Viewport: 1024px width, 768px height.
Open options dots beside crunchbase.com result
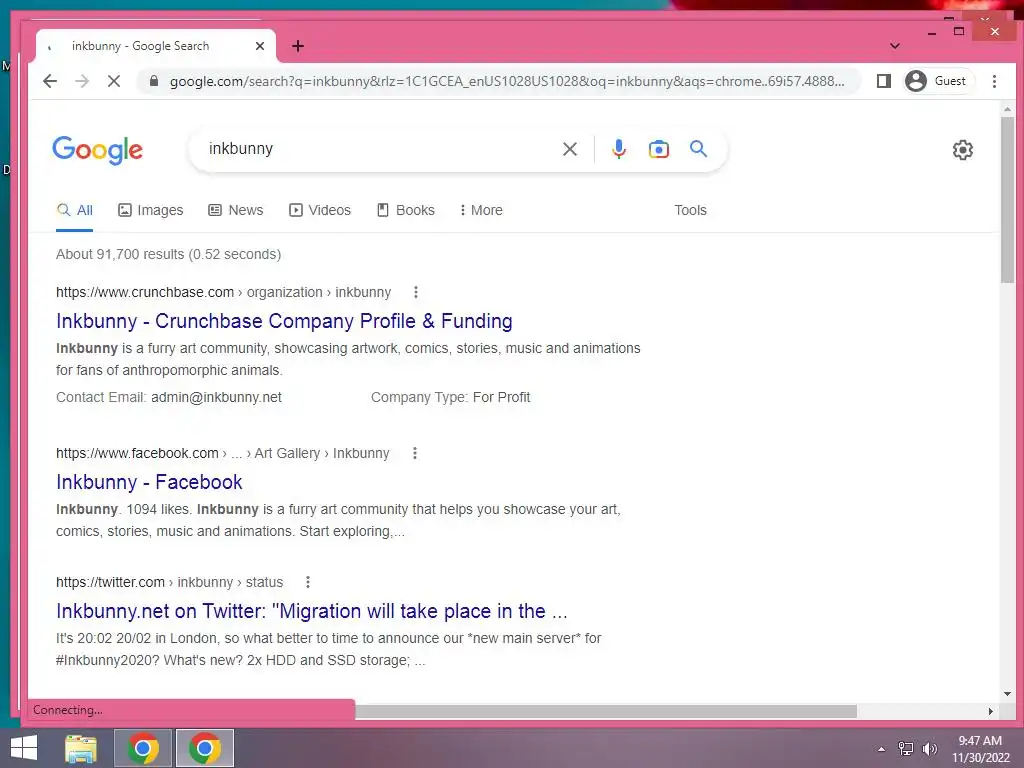click(x=415, y=292)
